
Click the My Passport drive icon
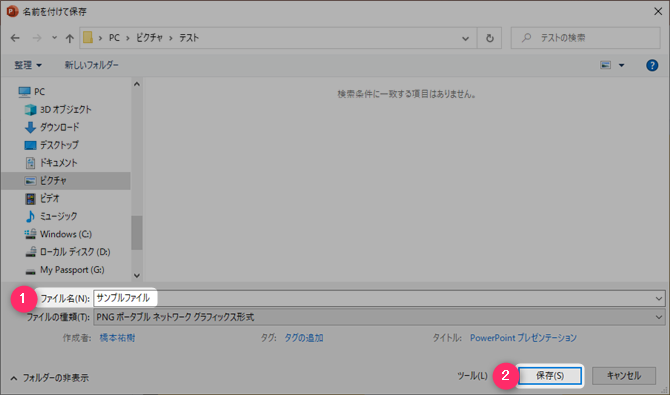pyautogui.click(x=30, y=271)
